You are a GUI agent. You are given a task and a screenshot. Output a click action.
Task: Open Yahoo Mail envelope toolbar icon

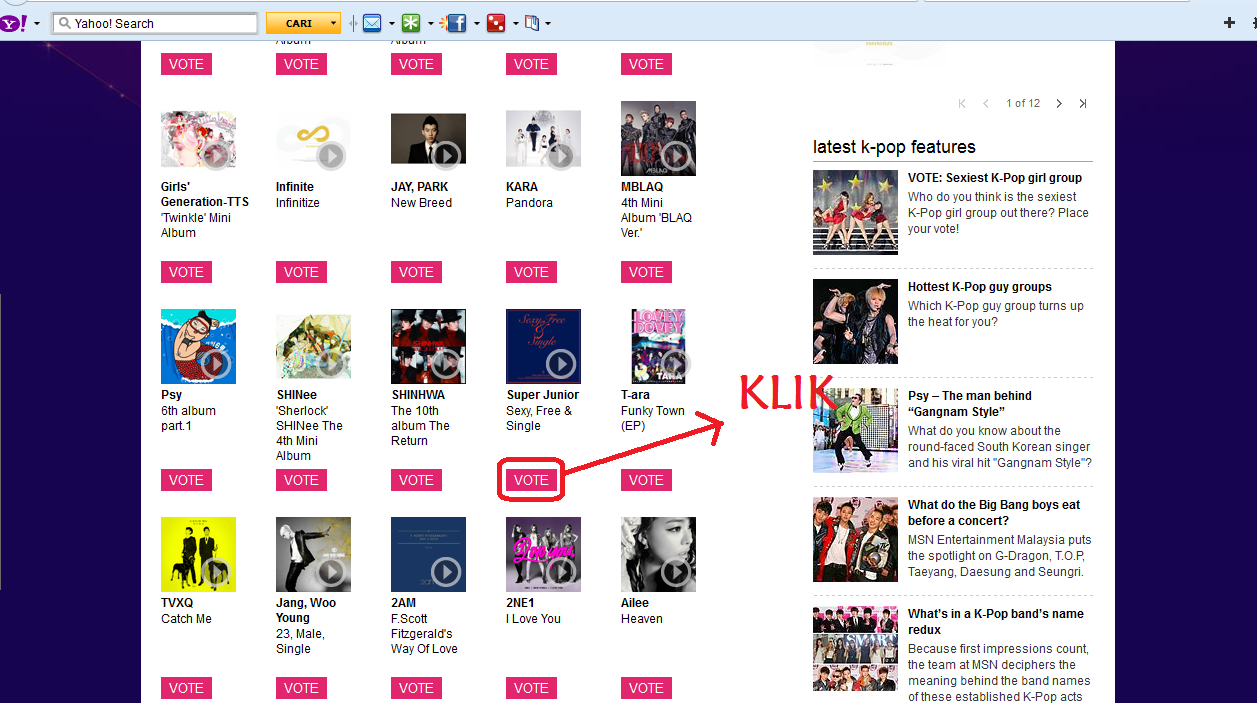click(x=372, y=23)
